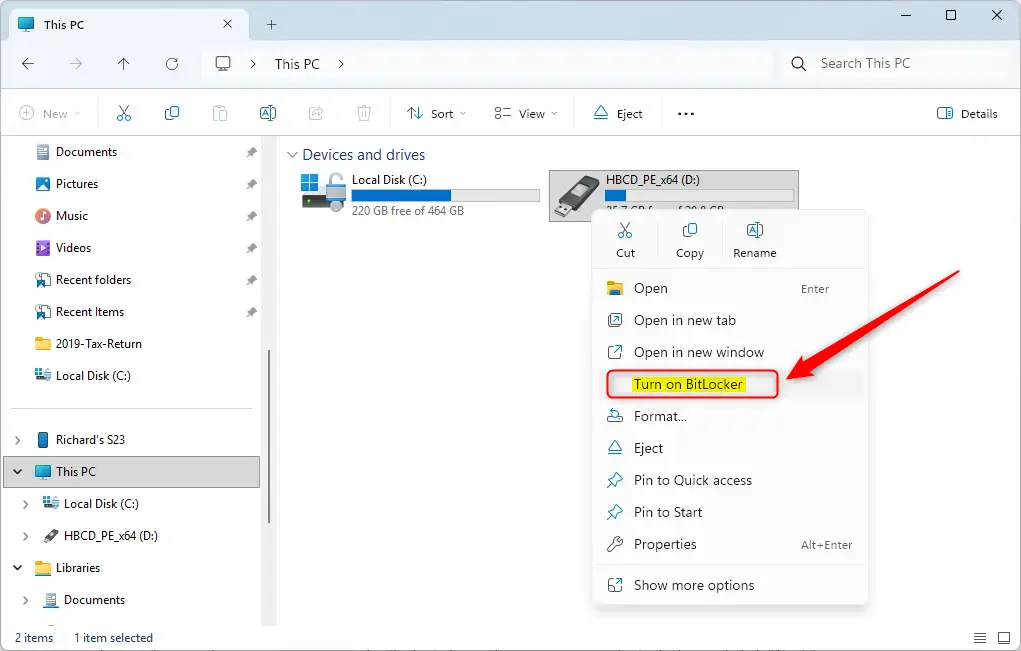Refresh the This PC view

172,63
